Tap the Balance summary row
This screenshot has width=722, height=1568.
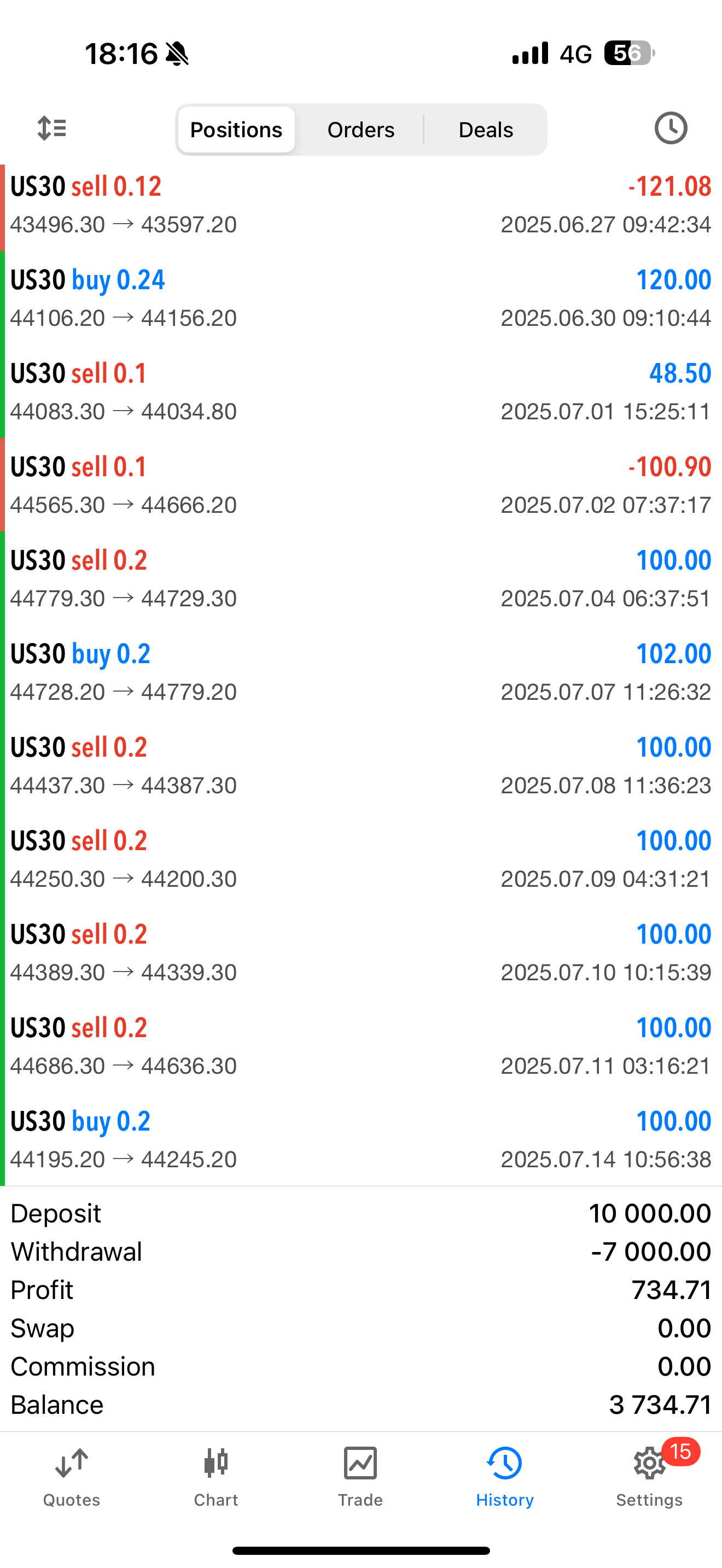(361, 1405)
